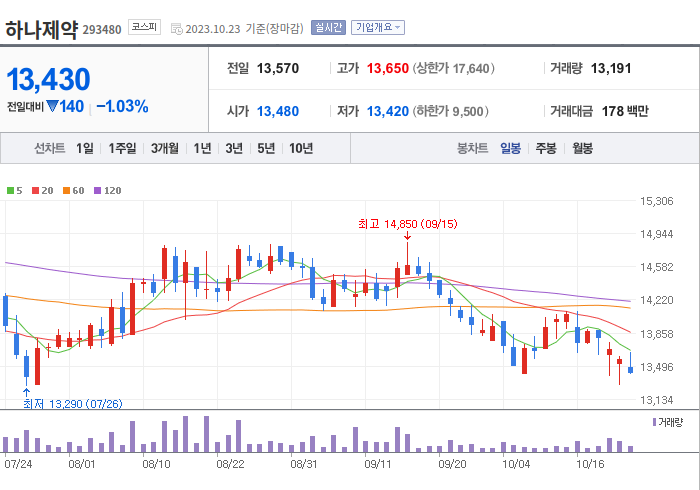This screenshot has height=490, width=700.
Task: Switch to 일봉 candlestick chart
Action: pos(510,148)
